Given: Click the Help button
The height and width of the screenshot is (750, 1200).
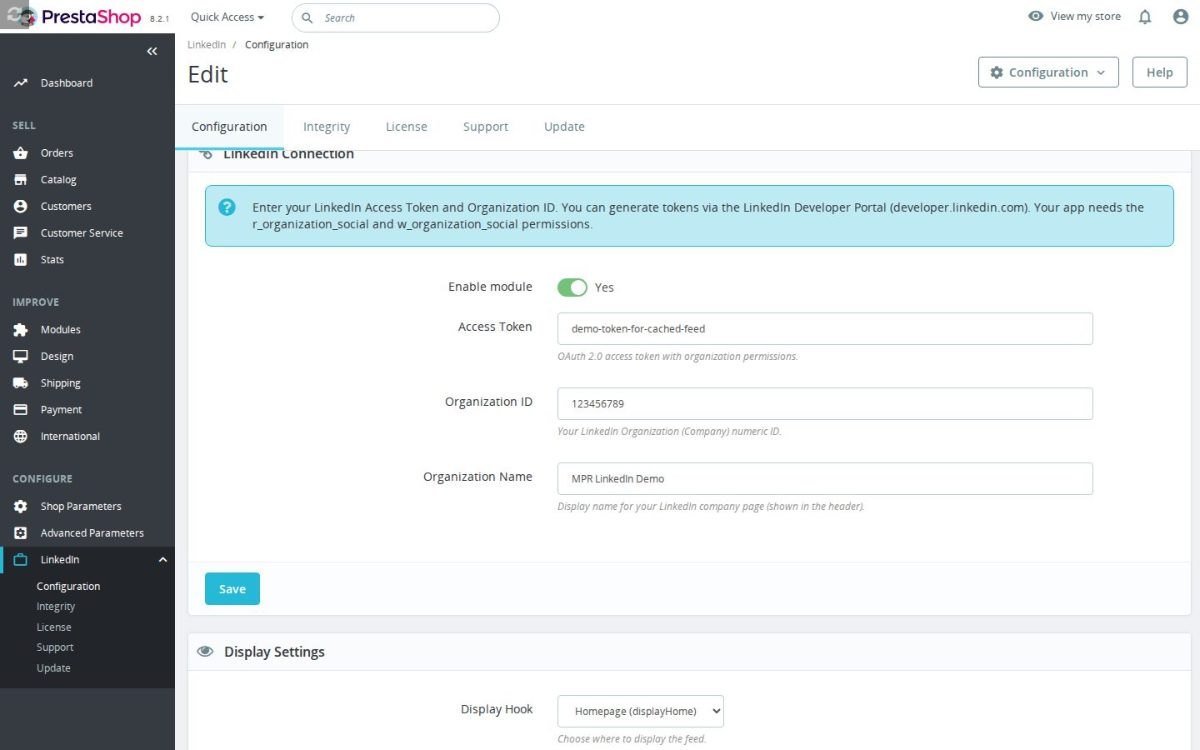Looking at the screenshot, I should pos(1159,72).
